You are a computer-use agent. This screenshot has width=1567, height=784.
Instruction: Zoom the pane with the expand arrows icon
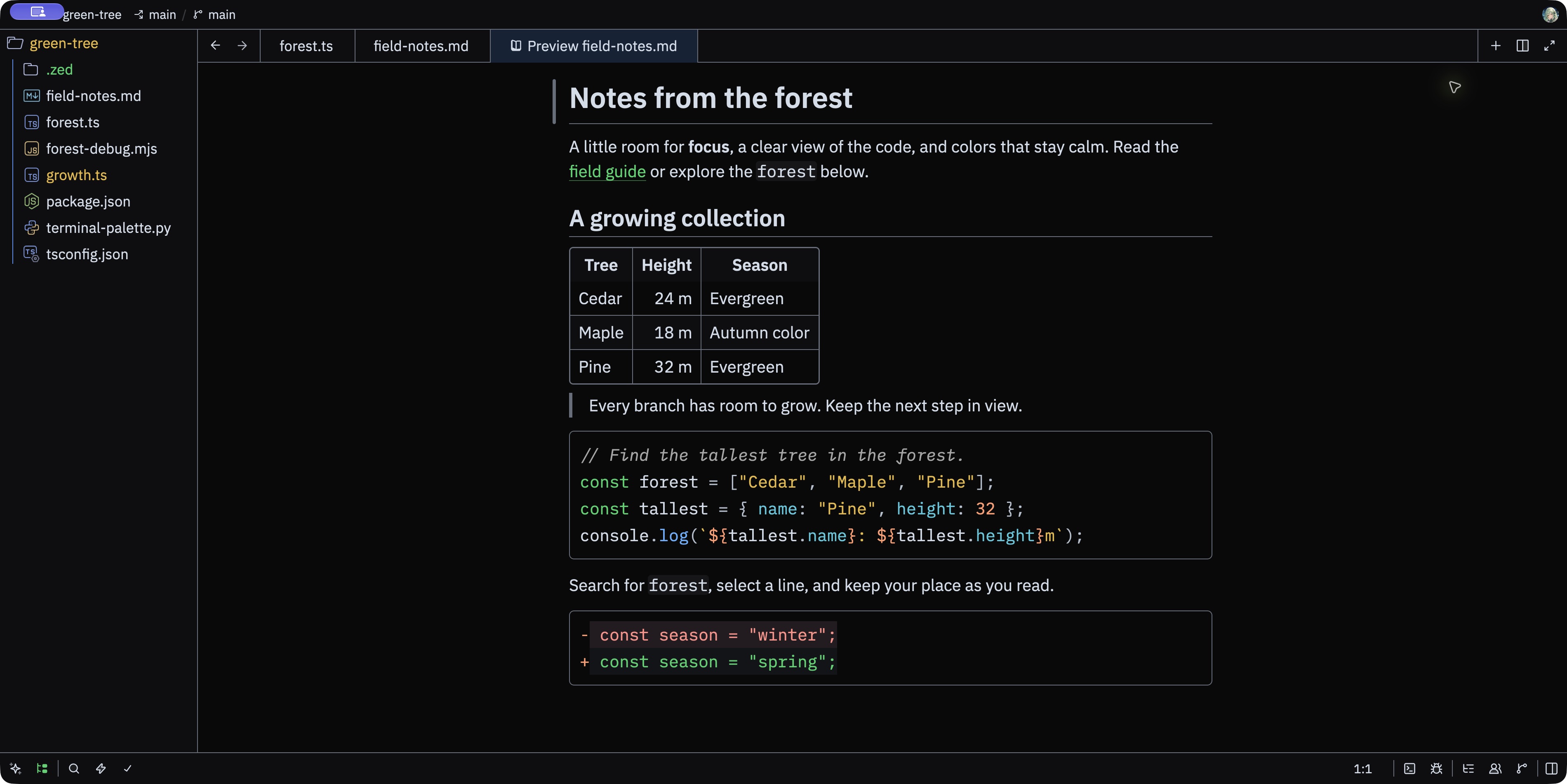coord(1549,46)
